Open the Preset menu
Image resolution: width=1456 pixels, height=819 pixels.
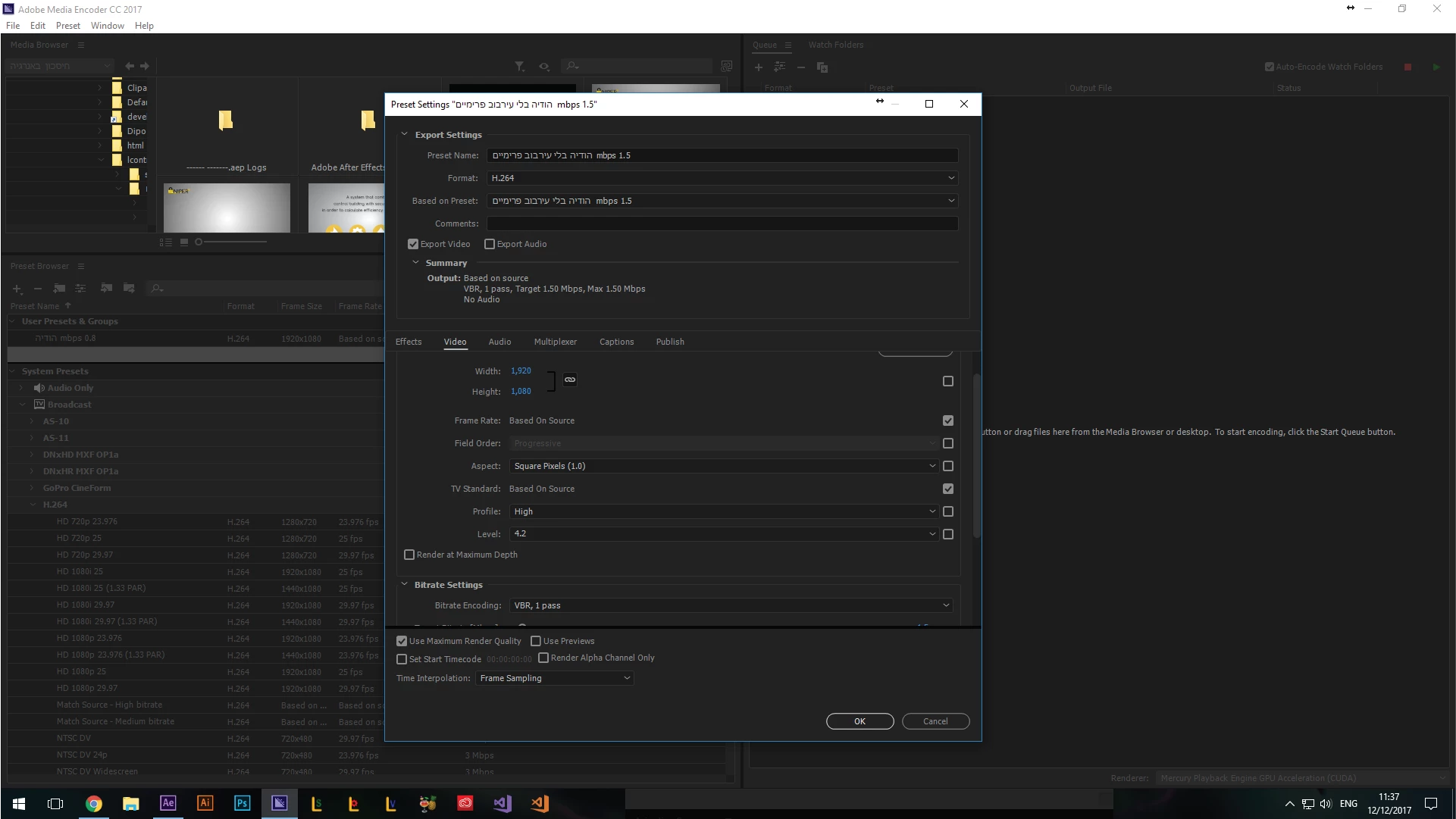tap(67, 25)
